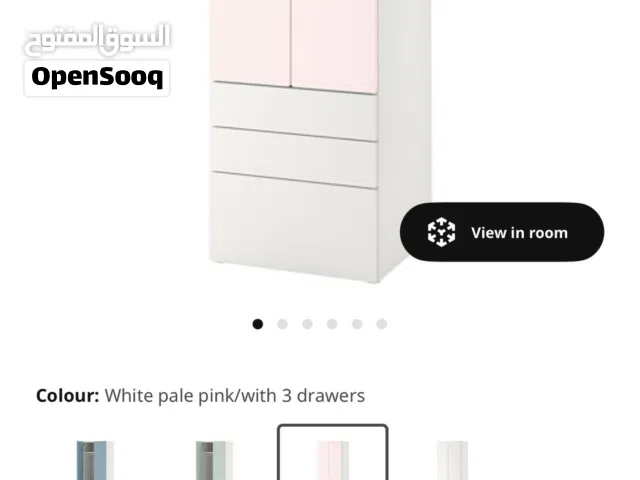This screenshot has width=640, height=480.
Task: Select the first active carousel dot
Action: pyautogui.click(x=258, y=324)
